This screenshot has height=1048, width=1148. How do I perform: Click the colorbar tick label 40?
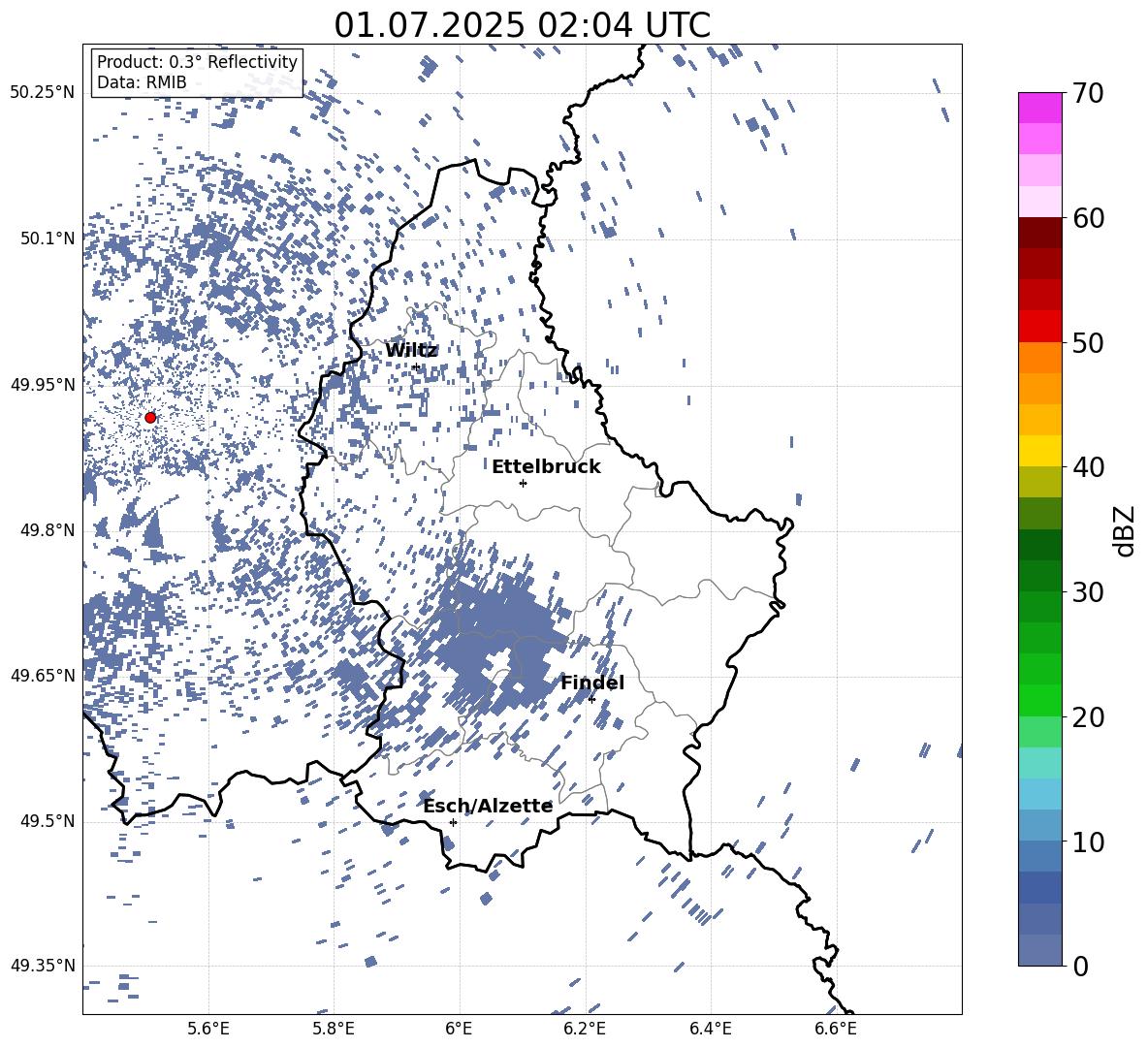click(x=1089, y=467)
